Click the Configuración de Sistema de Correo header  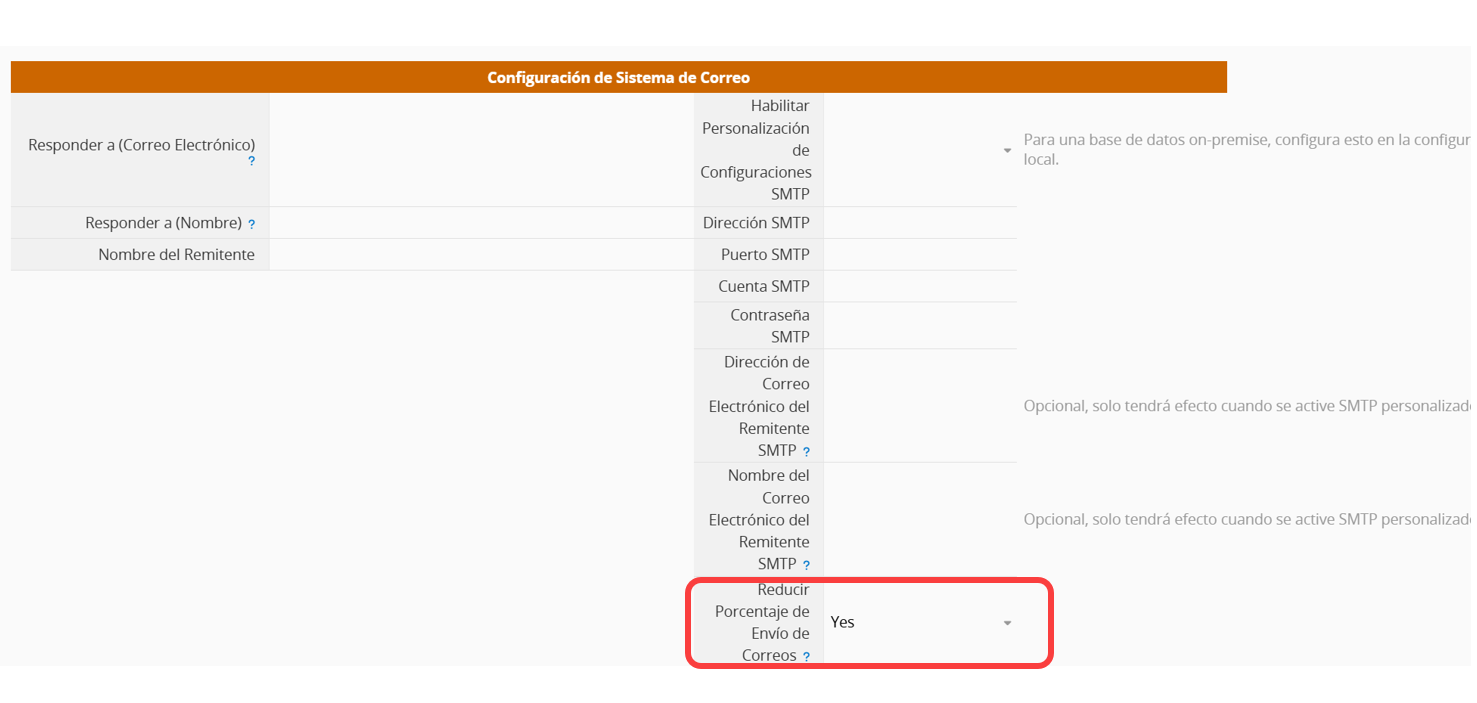tap(618, 77)
